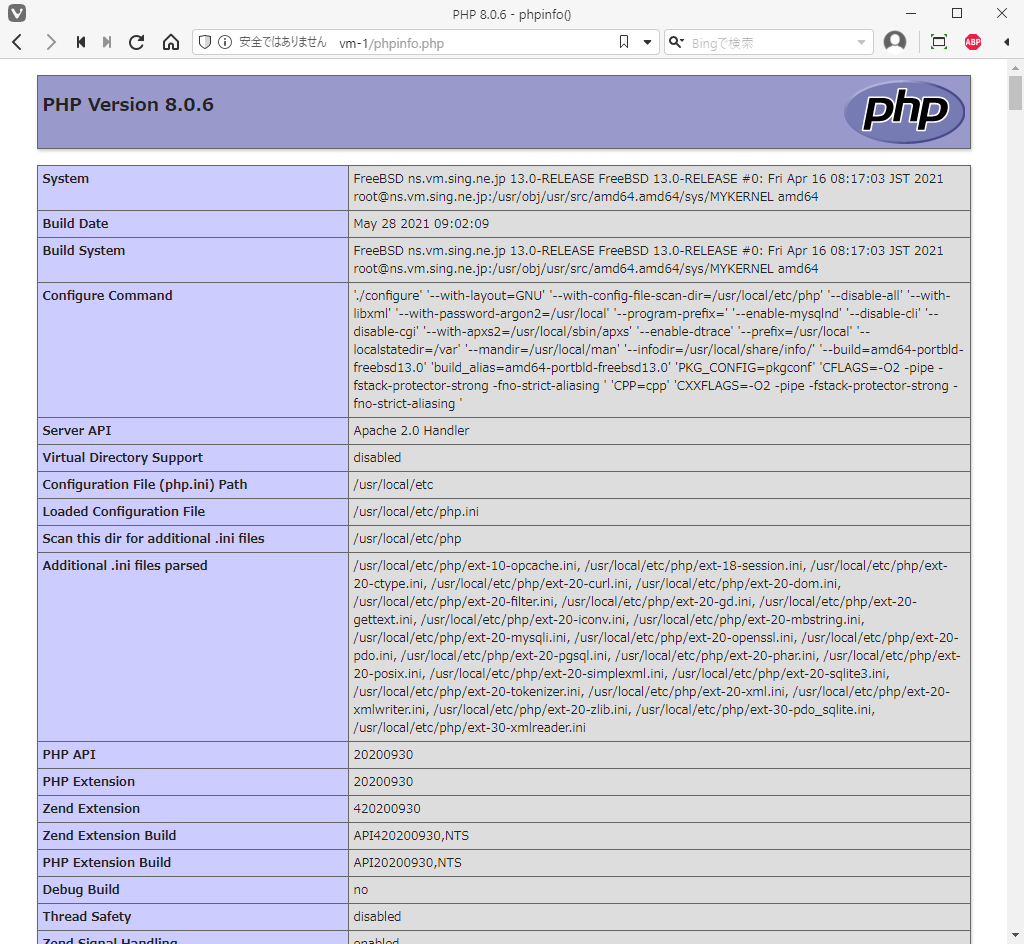This screenshot has width=1024, height=944.
Task: Click the 'Server API' row label
Action: tap(76, 431)
